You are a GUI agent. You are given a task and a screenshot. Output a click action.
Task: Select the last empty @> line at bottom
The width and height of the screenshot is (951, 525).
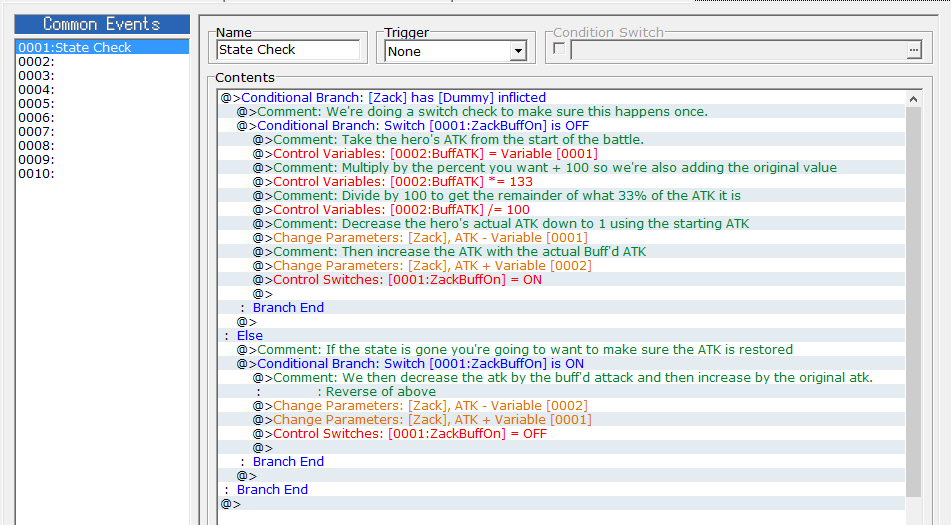pyautogui.click(x=231, y=504)
